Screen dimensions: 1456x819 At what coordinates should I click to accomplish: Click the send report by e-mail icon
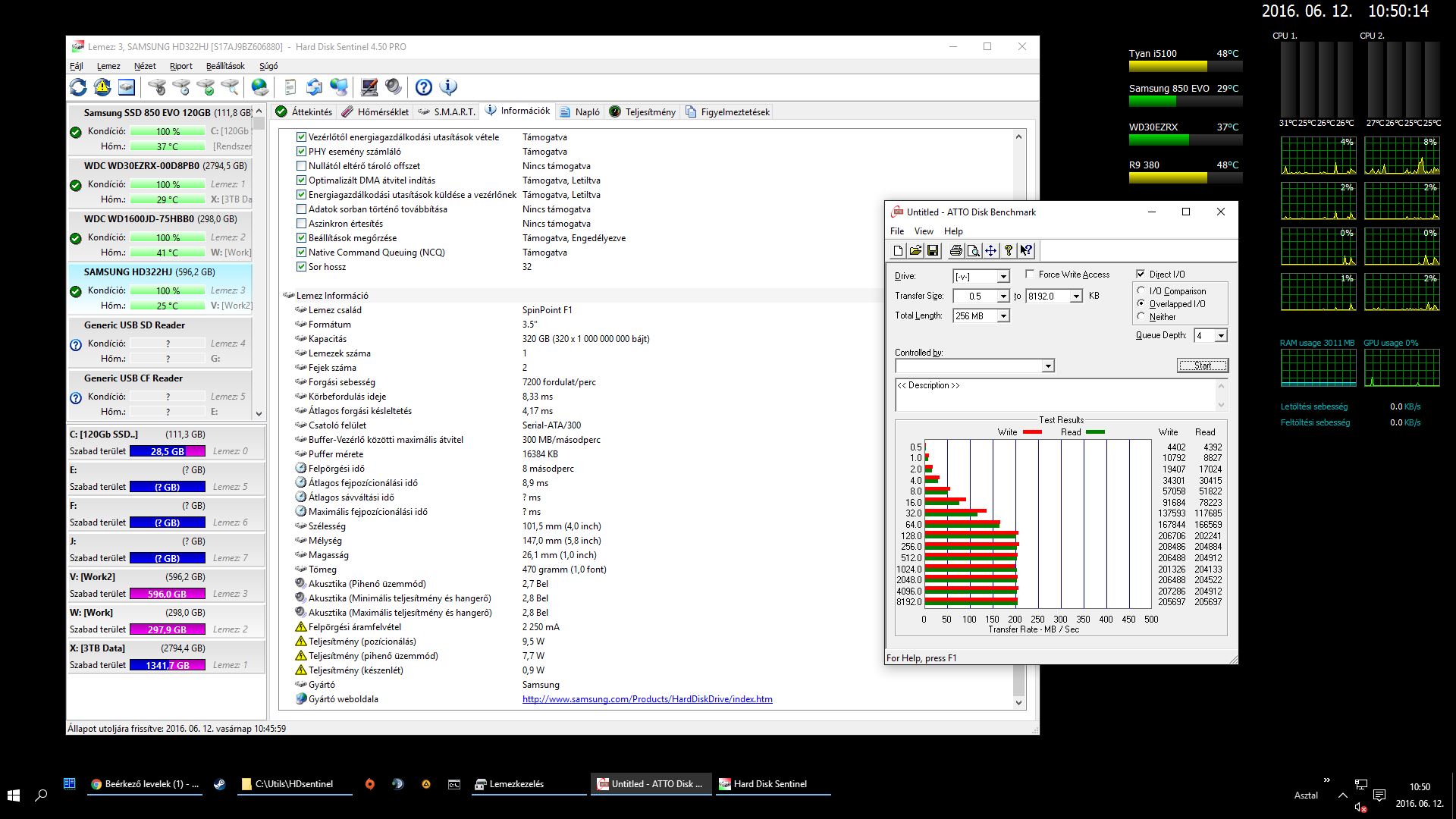coord(315,87)
